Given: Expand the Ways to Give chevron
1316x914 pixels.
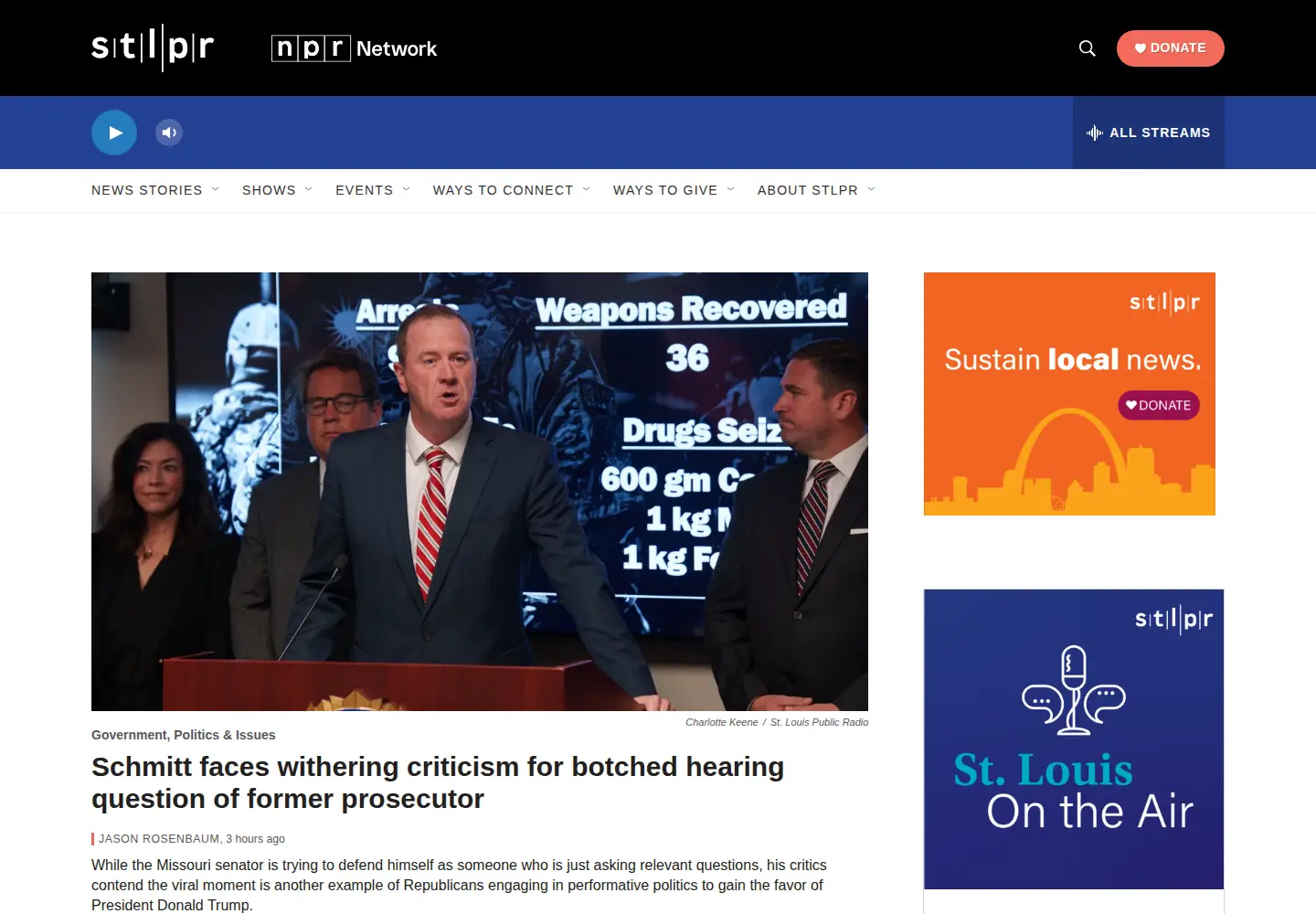Looking at the screenshot, I should coord(731,189).
